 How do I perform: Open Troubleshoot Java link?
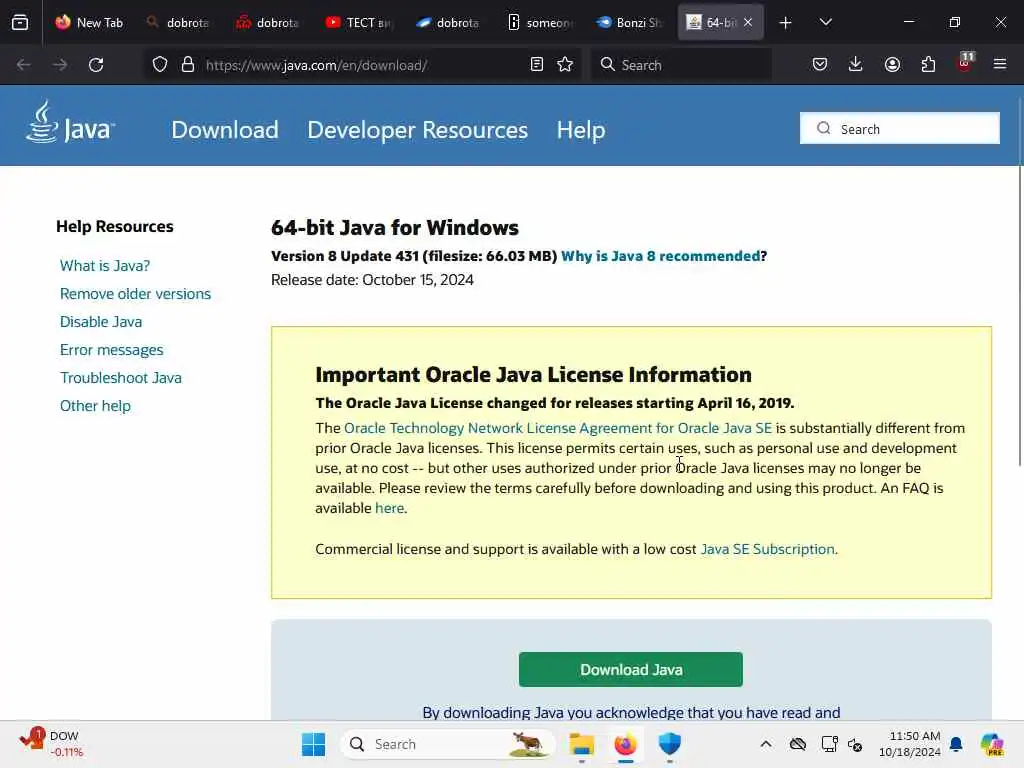click(121, 378)
